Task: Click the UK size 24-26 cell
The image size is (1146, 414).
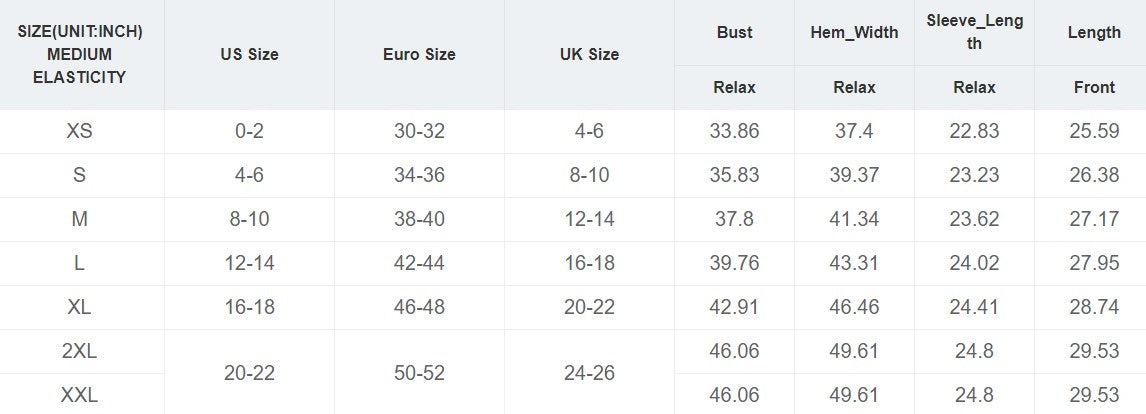Action: click(x=589, y=373)
